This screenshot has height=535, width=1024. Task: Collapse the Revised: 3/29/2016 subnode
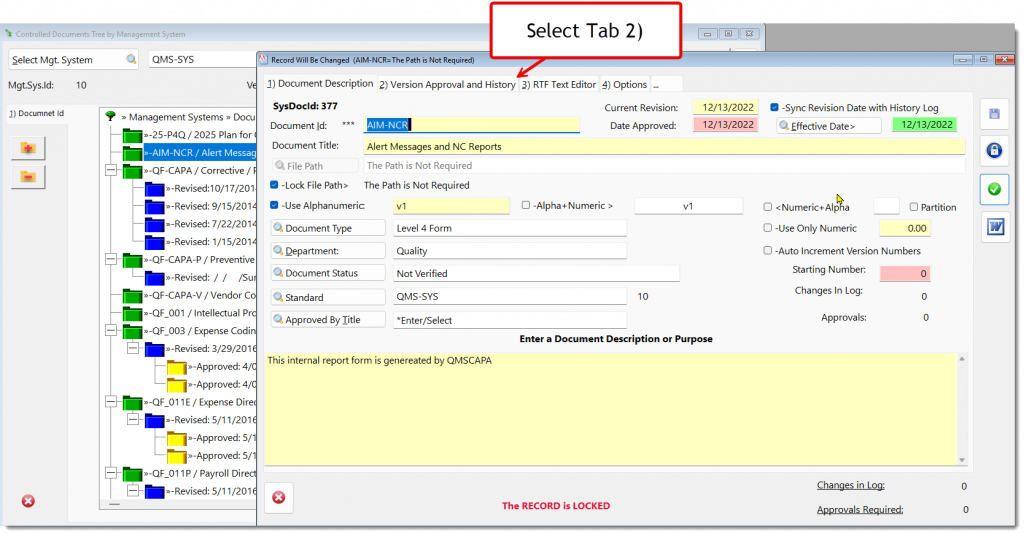point(133,349)
